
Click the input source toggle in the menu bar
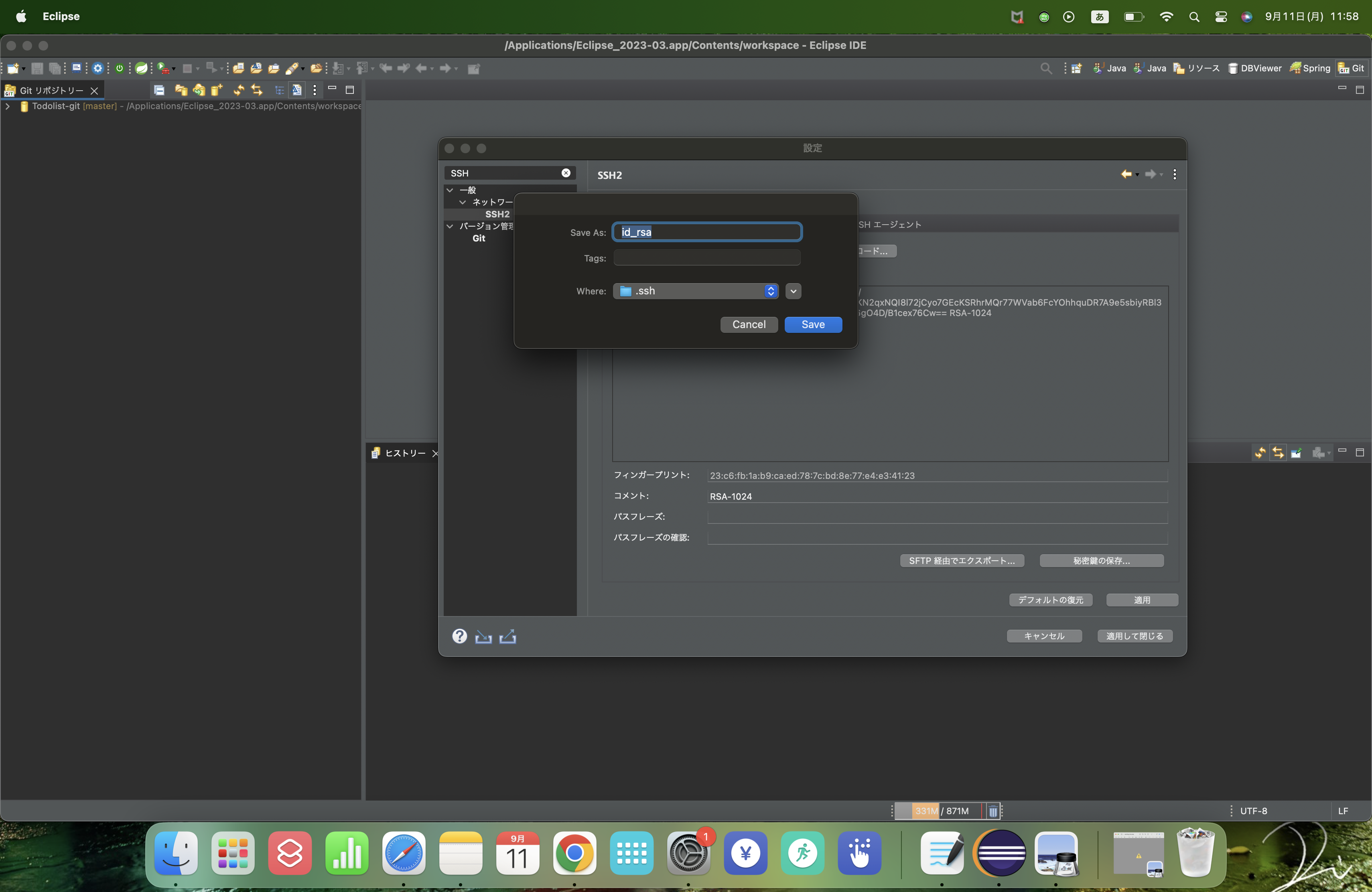click(1099, 17)
